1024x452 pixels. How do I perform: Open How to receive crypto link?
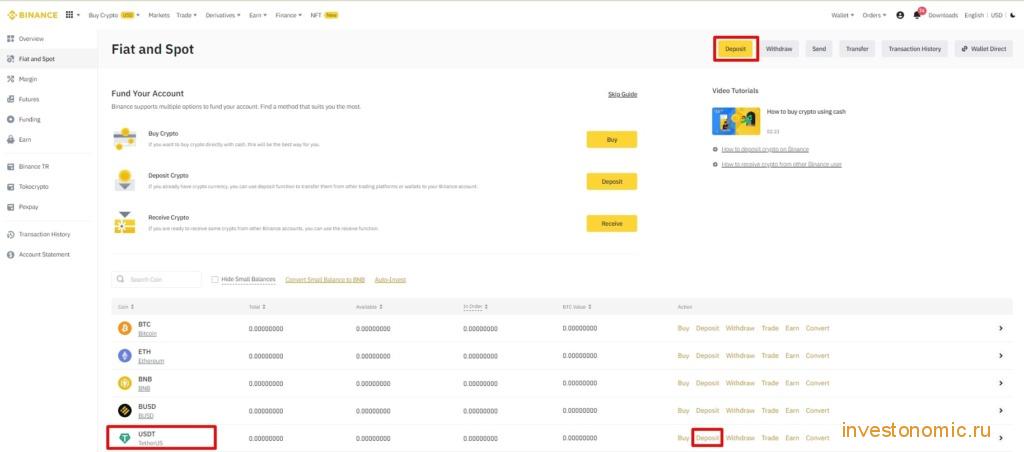click(x=781, y=164)
